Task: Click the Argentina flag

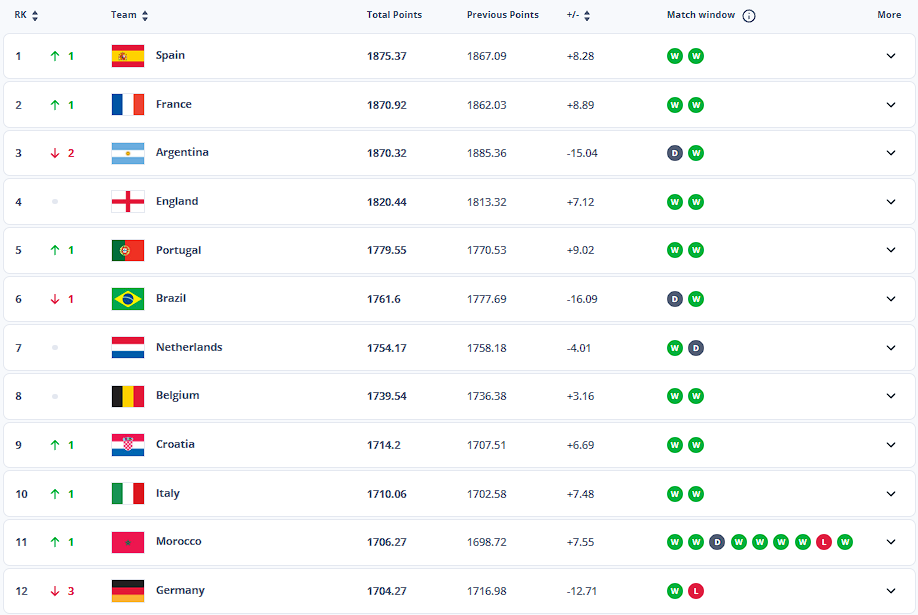Action: [128, 153]
